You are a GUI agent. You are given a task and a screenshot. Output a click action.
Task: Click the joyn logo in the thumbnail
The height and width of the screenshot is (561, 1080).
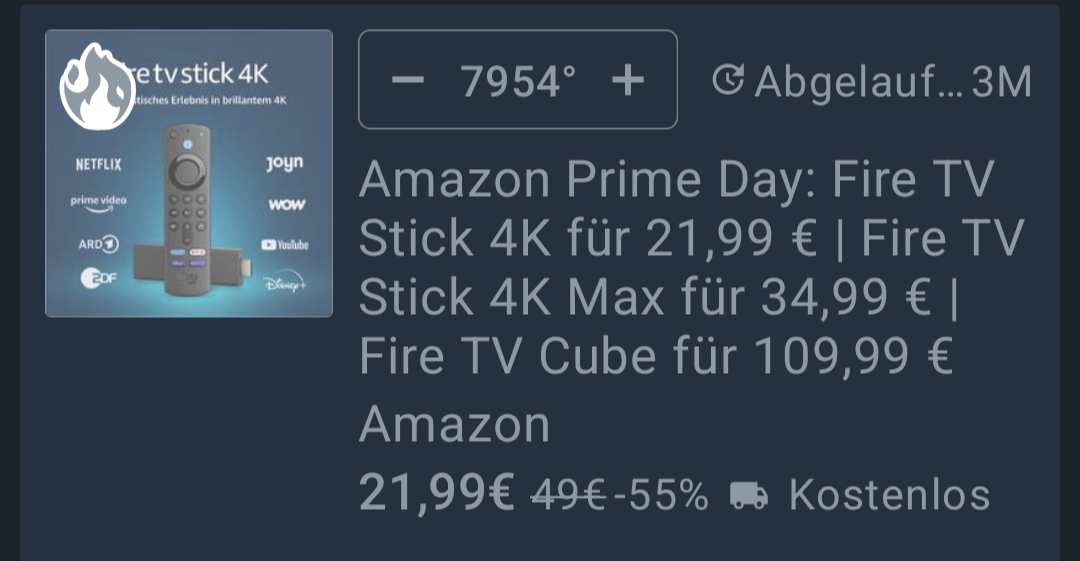click(x=284, y=163)
